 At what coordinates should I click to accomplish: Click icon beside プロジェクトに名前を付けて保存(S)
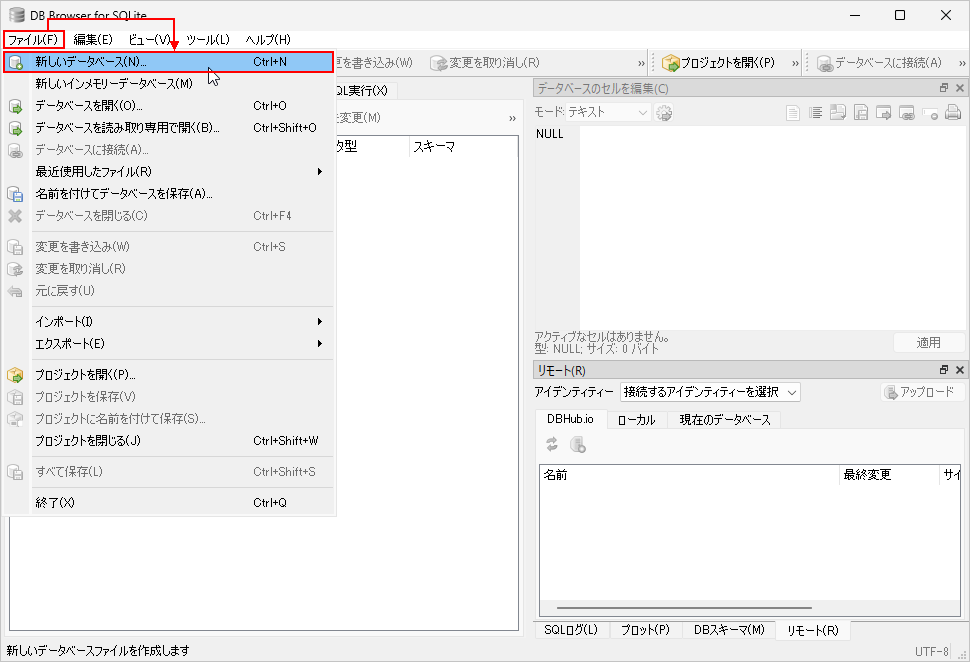pos(15,419)
